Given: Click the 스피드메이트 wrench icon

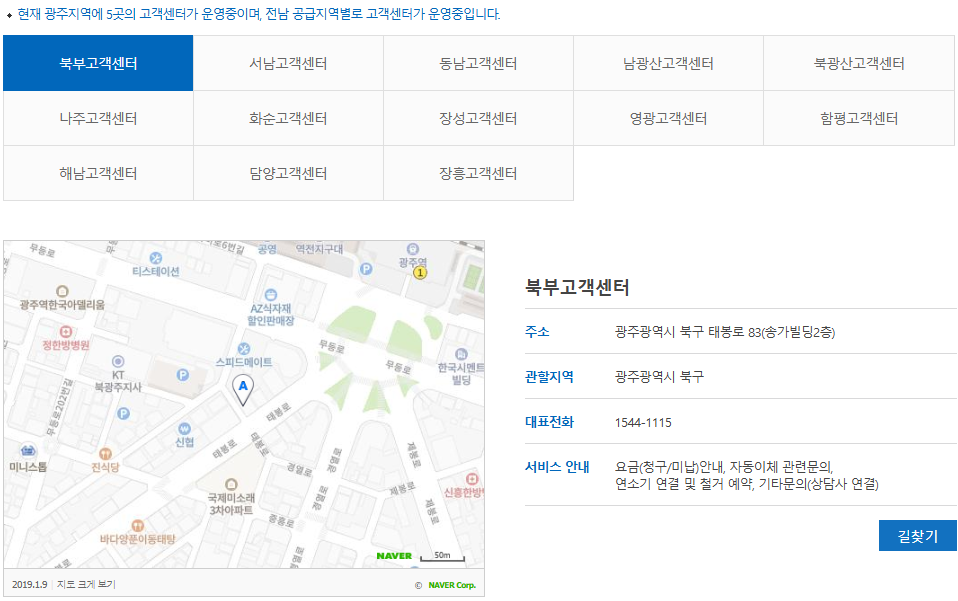Looking at the screenshot, I should [x=244, y=348].
